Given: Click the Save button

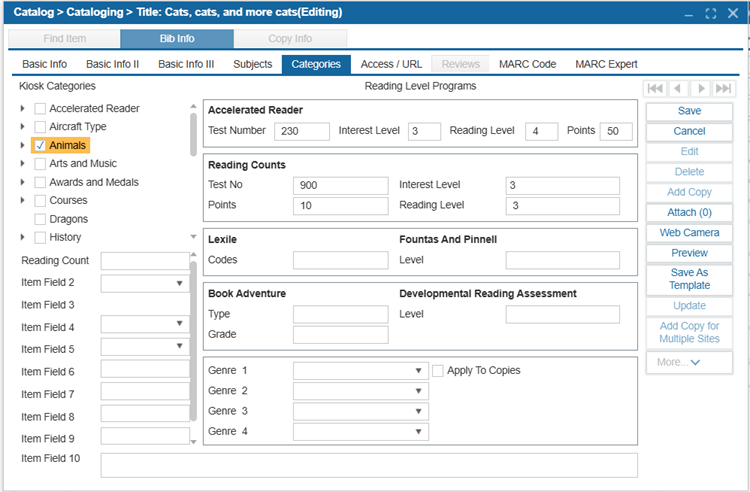Looking at the screenshot, I should 689,111.
